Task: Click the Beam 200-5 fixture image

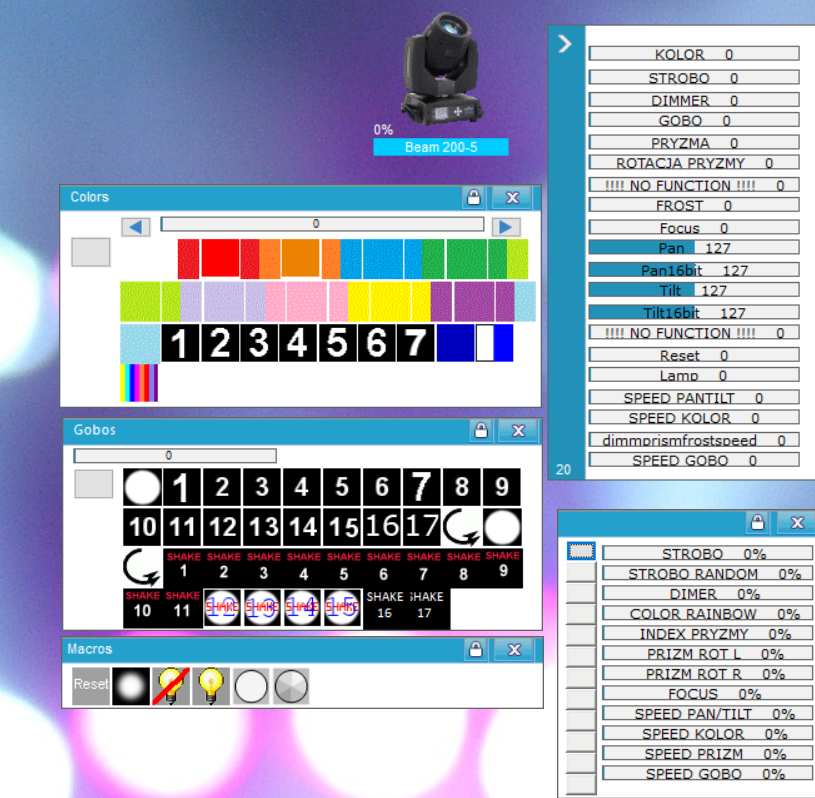Action: tap(441, 69)
